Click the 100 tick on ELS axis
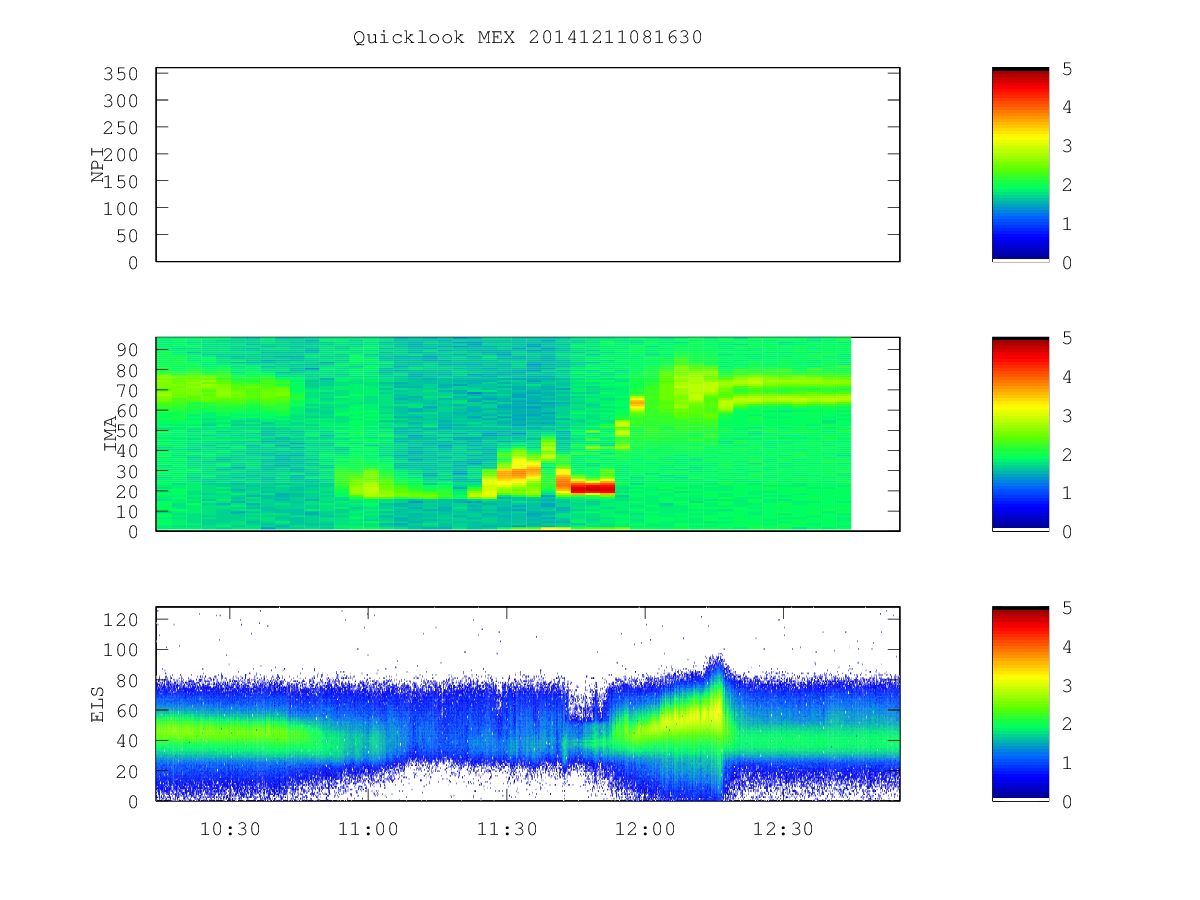This screenshot has width=1200, height=900. (120, 650)
